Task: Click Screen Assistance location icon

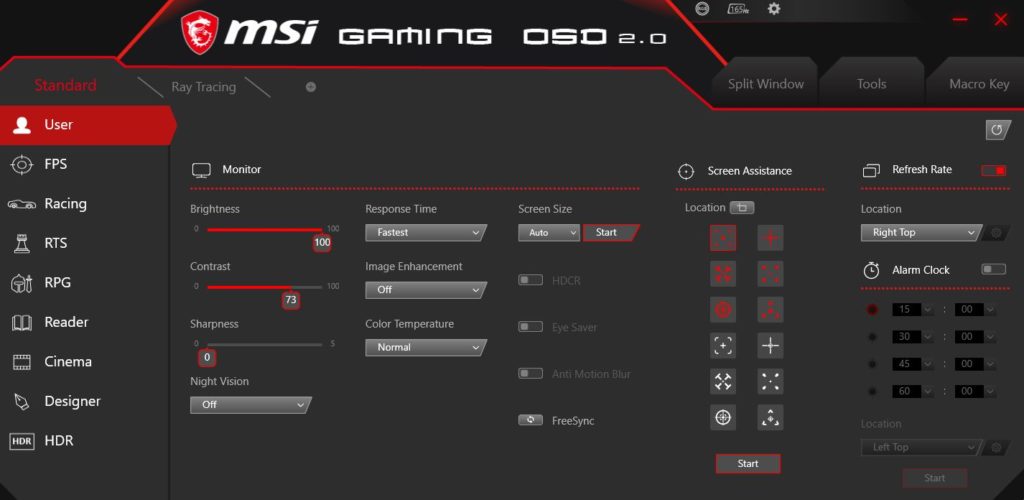Action: 742,208
